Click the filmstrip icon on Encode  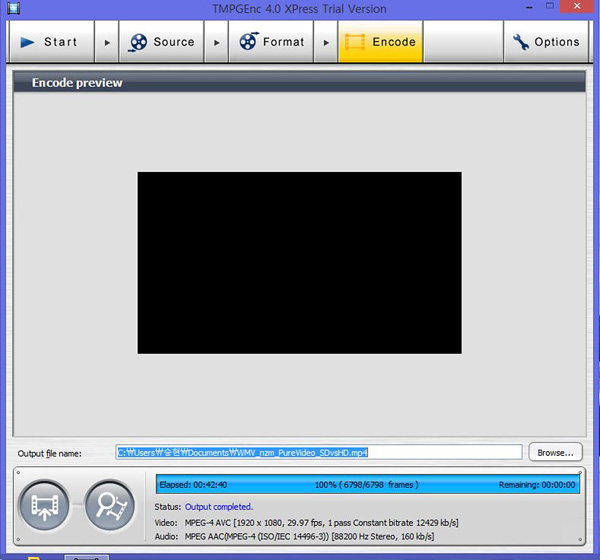[355, 42]
